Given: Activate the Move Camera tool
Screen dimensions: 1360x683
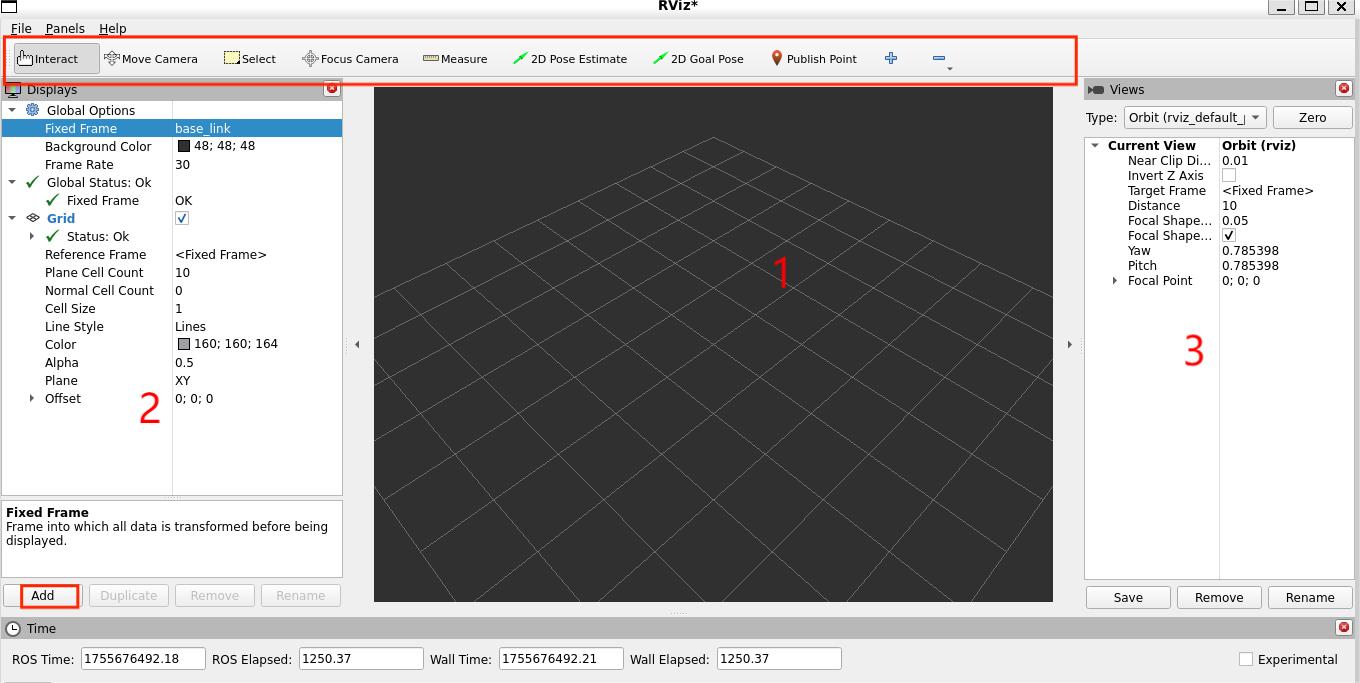Looking at the screenshot, I should tap(152, 58).
